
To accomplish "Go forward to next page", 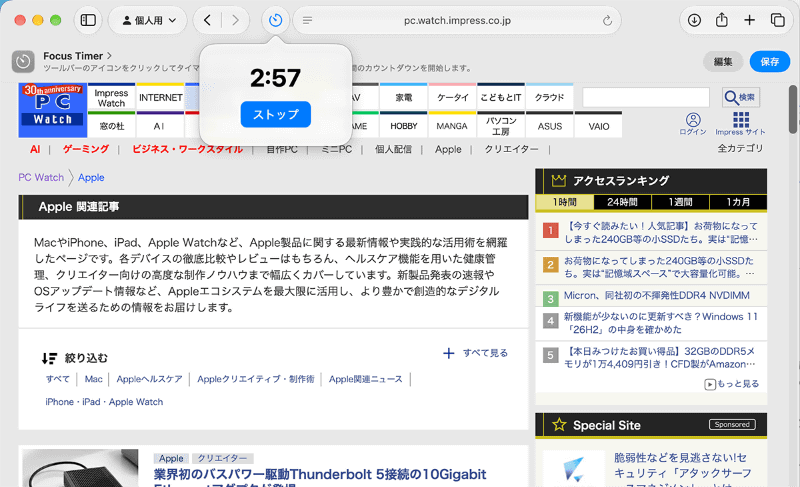I will [x=235, y=20].
